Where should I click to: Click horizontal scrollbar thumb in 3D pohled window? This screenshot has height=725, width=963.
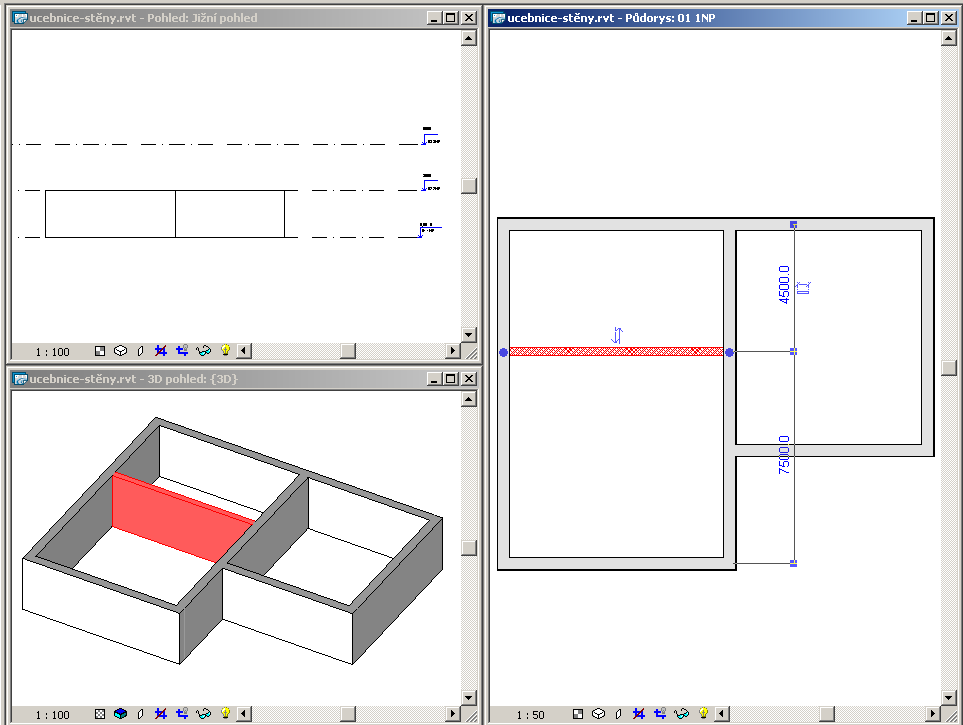(348, 714)
